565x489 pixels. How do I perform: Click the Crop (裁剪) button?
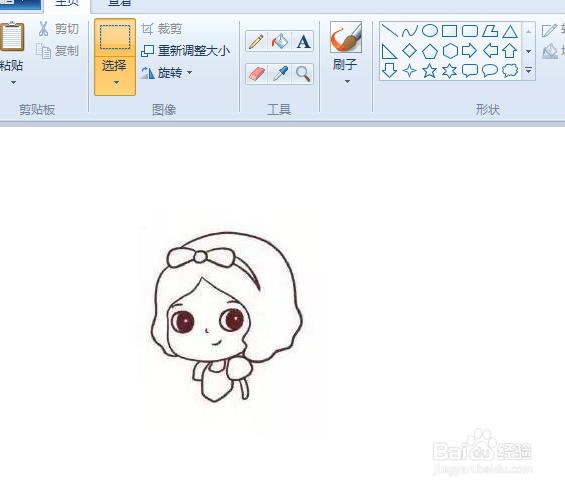tap(161, 29)
